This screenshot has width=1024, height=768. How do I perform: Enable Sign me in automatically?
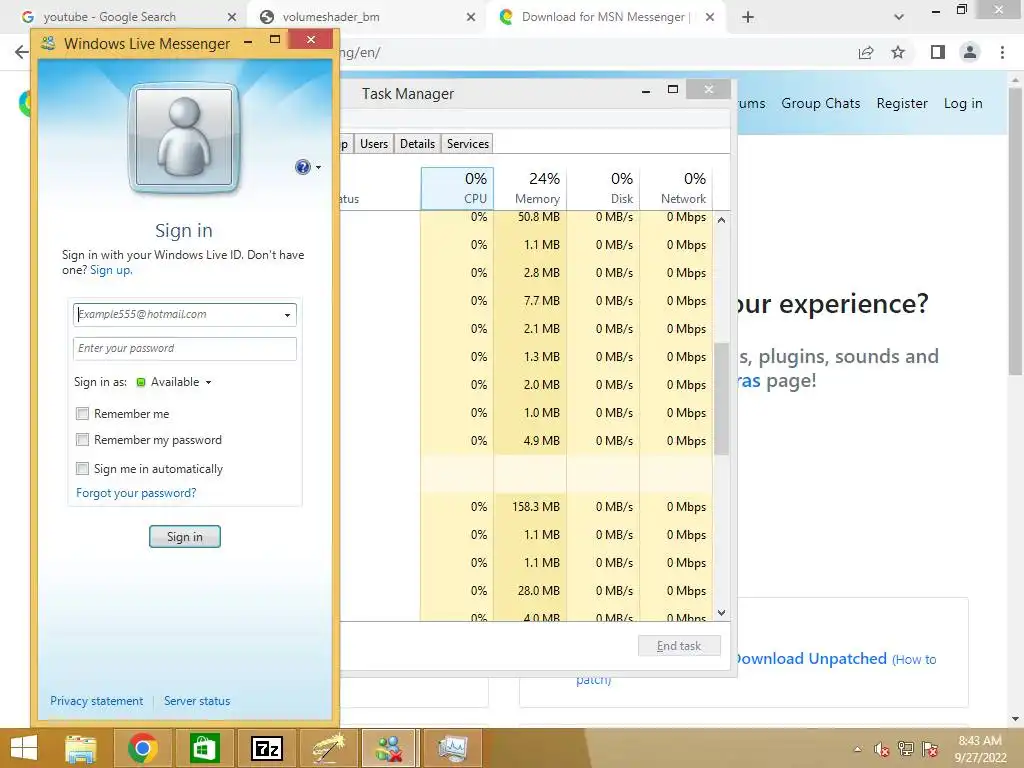(82, 468)
